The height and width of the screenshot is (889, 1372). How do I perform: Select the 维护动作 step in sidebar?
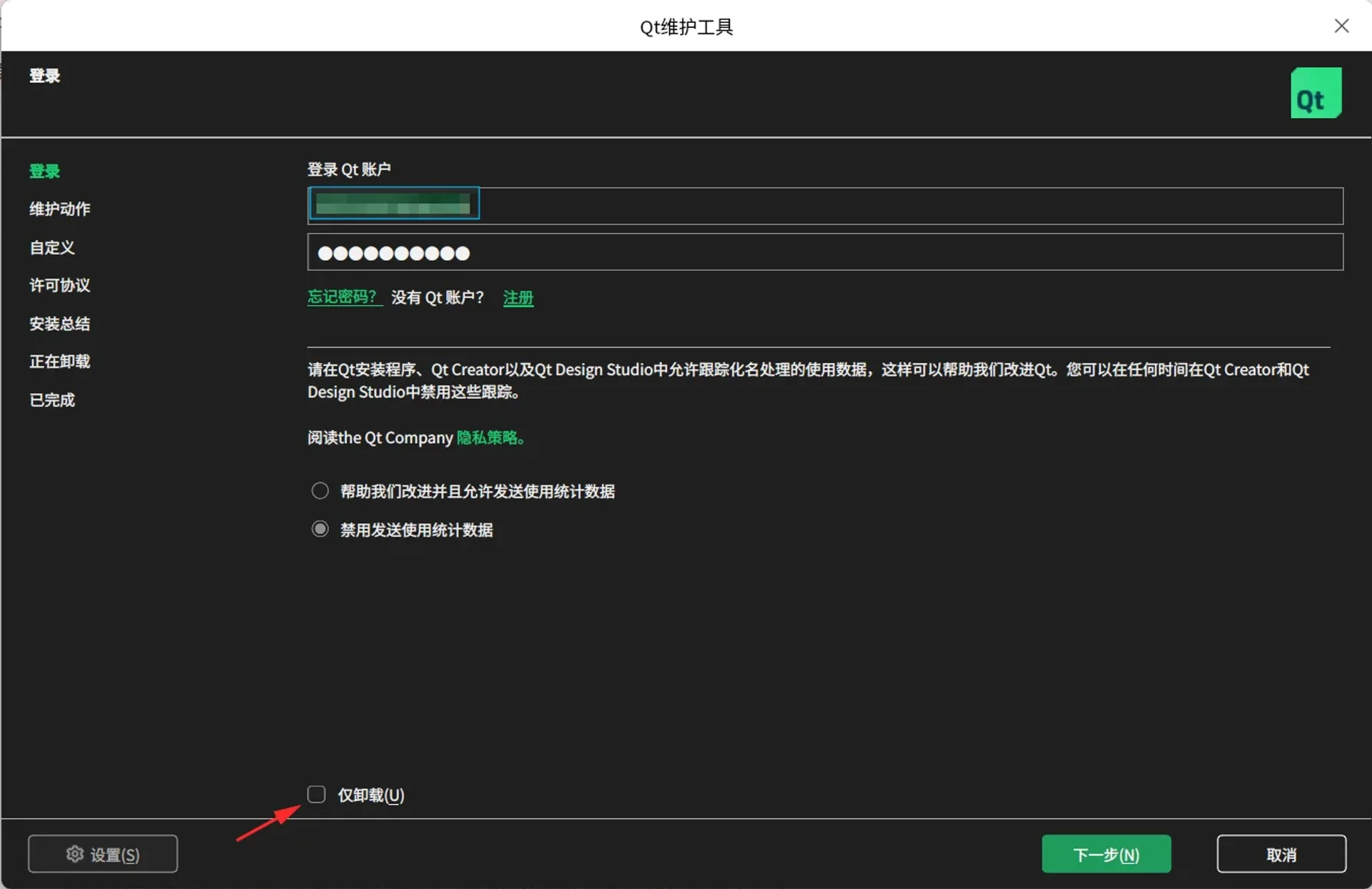coord(60,209)
